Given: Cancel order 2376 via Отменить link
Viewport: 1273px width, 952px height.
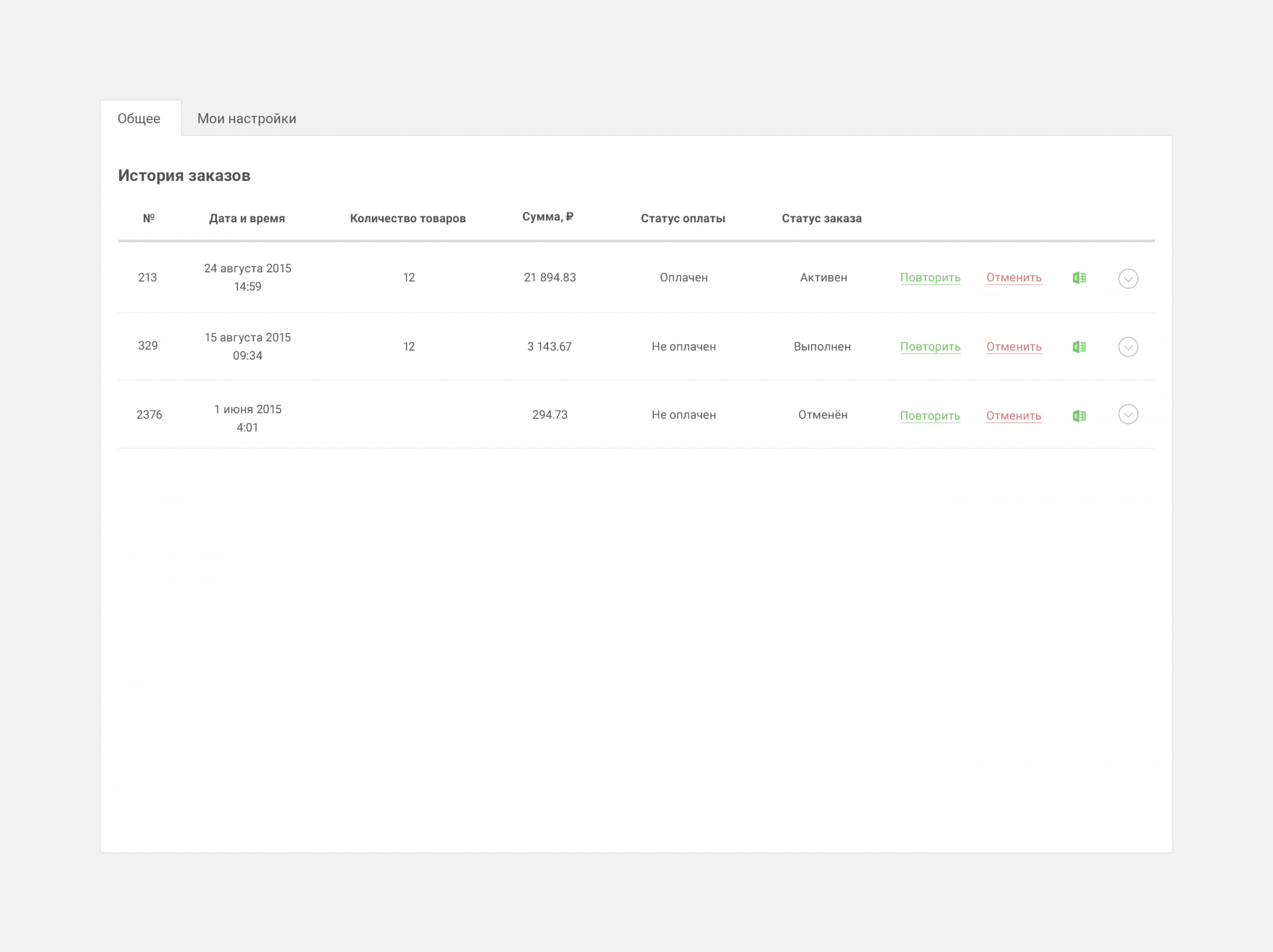Looking at the screenshot, I should pos(1014,416).
